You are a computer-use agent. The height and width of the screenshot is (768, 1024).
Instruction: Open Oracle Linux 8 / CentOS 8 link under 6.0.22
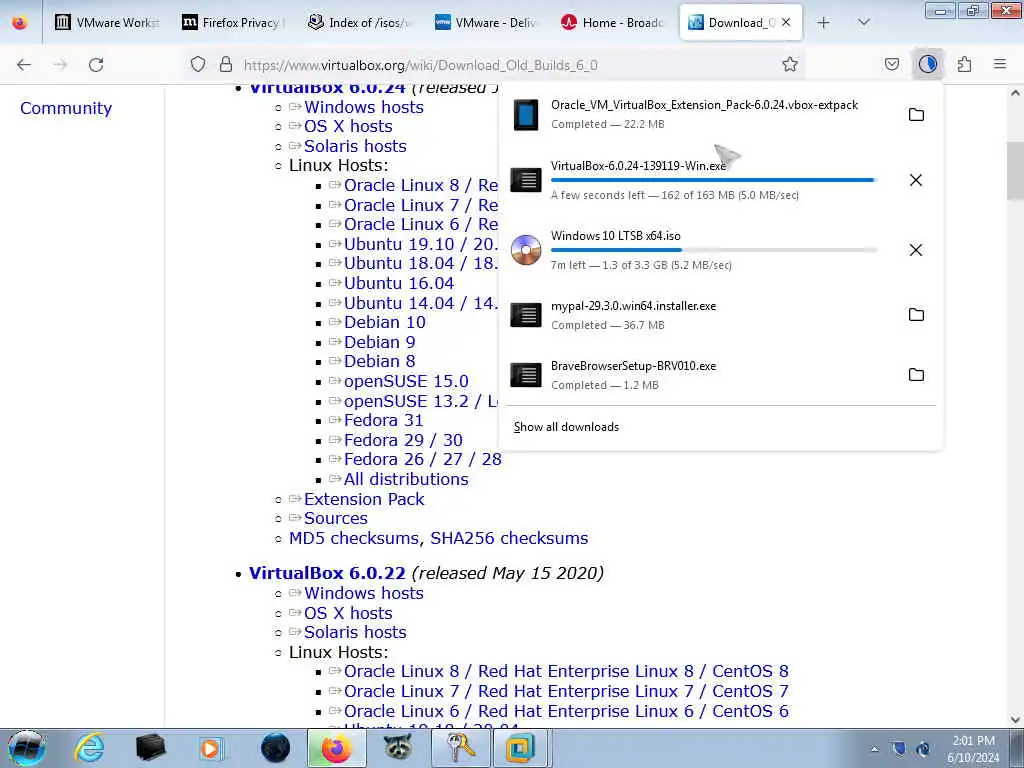(x=566, y=671)
